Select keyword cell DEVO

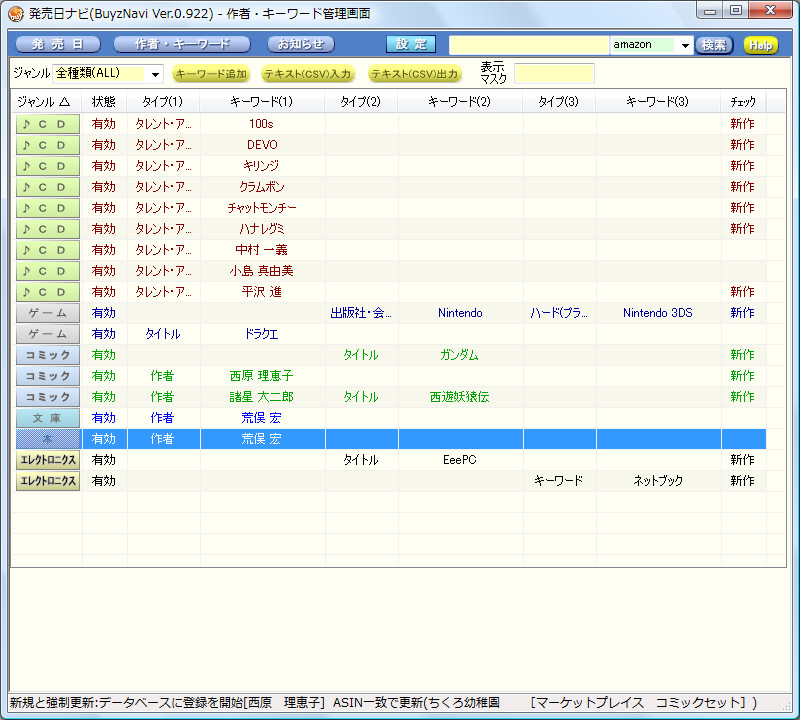tap(262, 145)
